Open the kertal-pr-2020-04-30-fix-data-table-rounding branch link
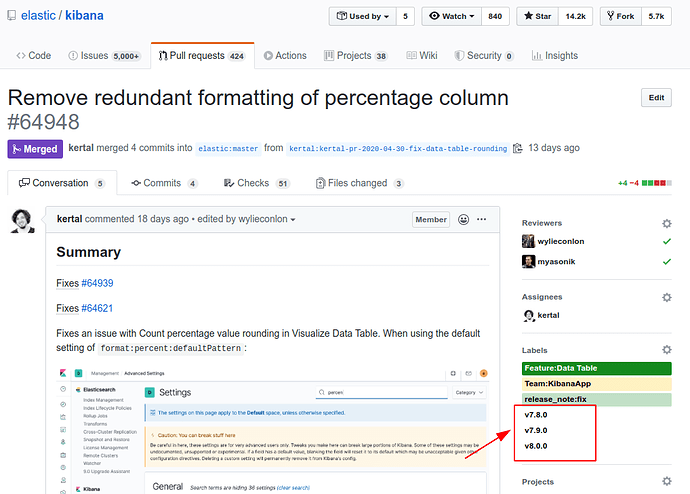690x494 pixels. 398,149
